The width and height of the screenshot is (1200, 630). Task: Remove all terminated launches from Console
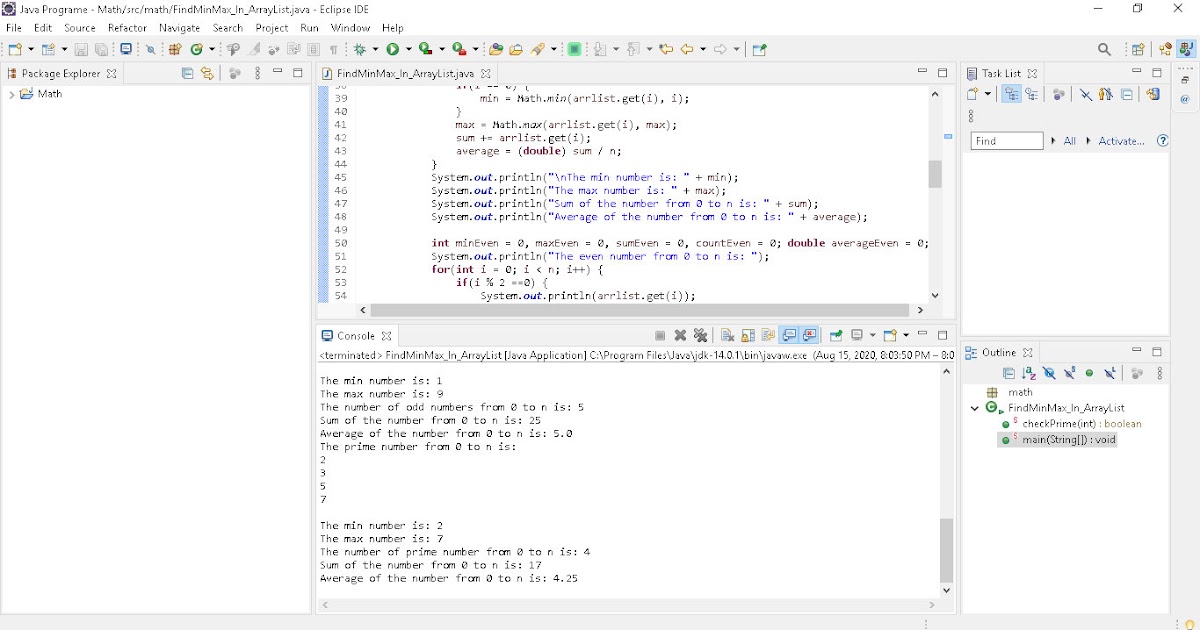pos(701,335)
